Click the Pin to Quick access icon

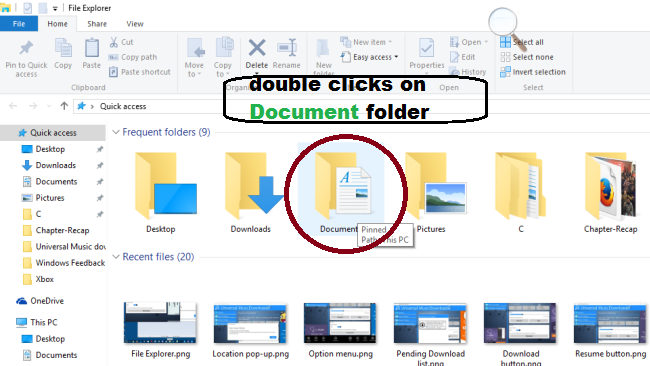coord(27,48)
